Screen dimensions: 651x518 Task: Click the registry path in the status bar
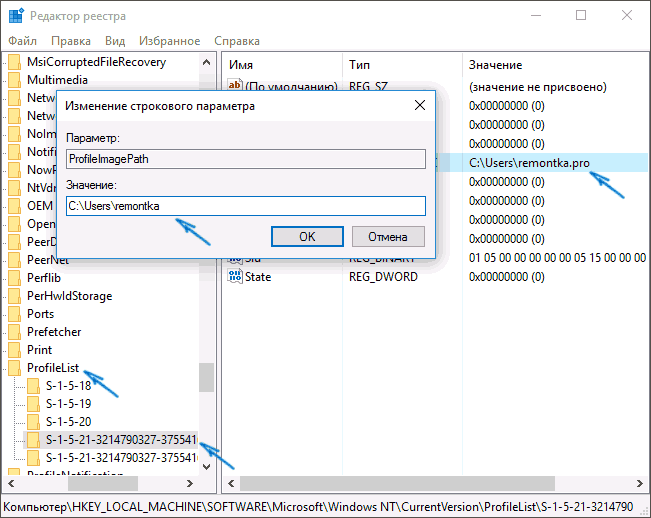318,507
